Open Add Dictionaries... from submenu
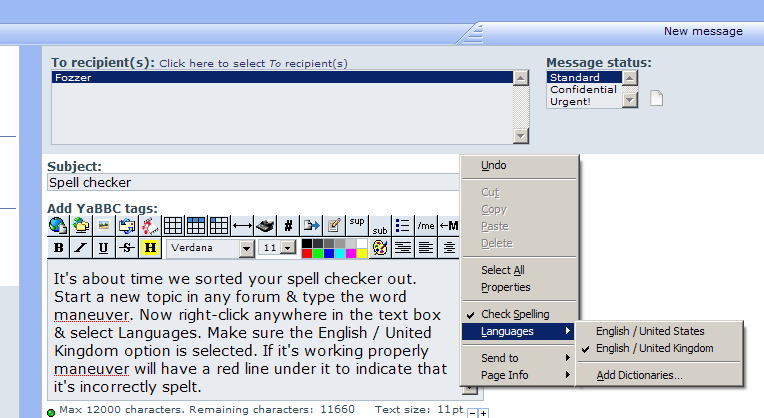Viewport: 764px width, 418px height. pyautogui.click(x=660, y=375)
